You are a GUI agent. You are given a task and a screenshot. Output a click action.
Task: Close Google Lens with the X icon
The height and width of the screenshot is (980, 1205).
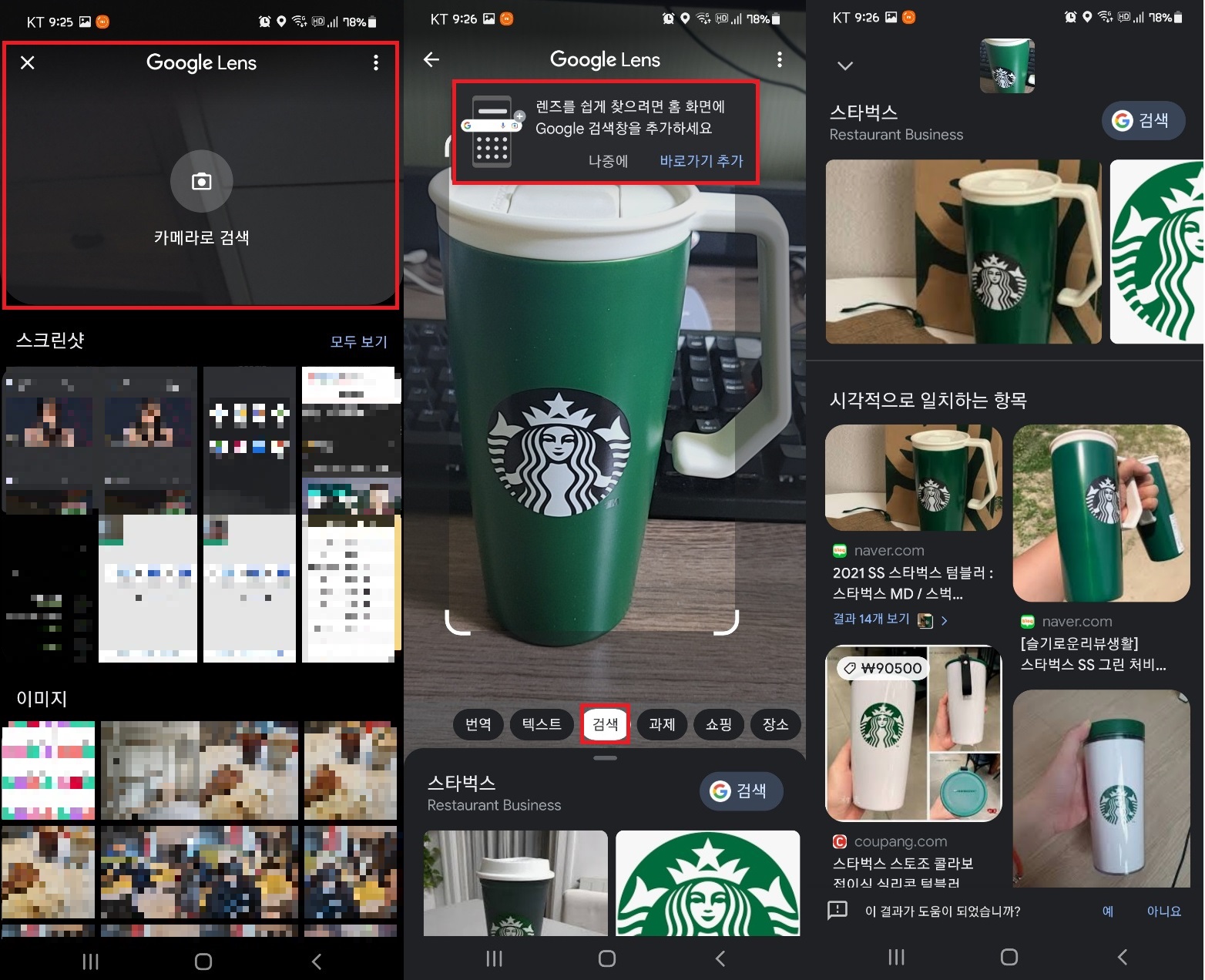click(28, 62)
